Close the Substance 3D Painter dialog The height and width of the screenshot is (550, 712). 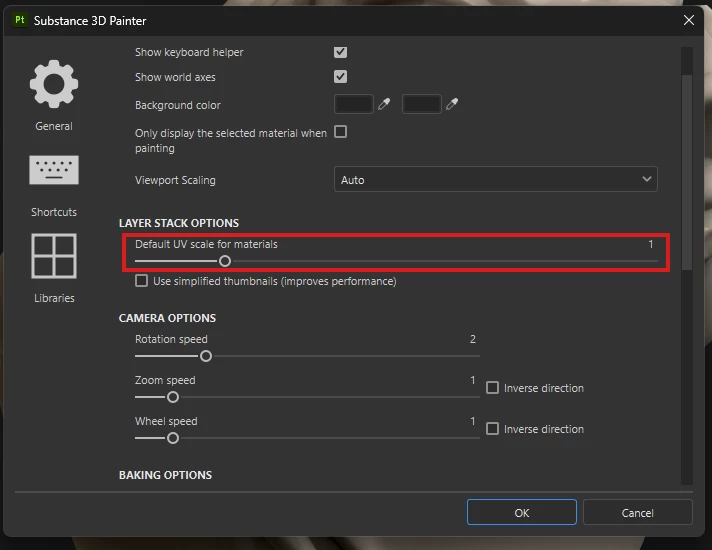[x=689, y=20]
